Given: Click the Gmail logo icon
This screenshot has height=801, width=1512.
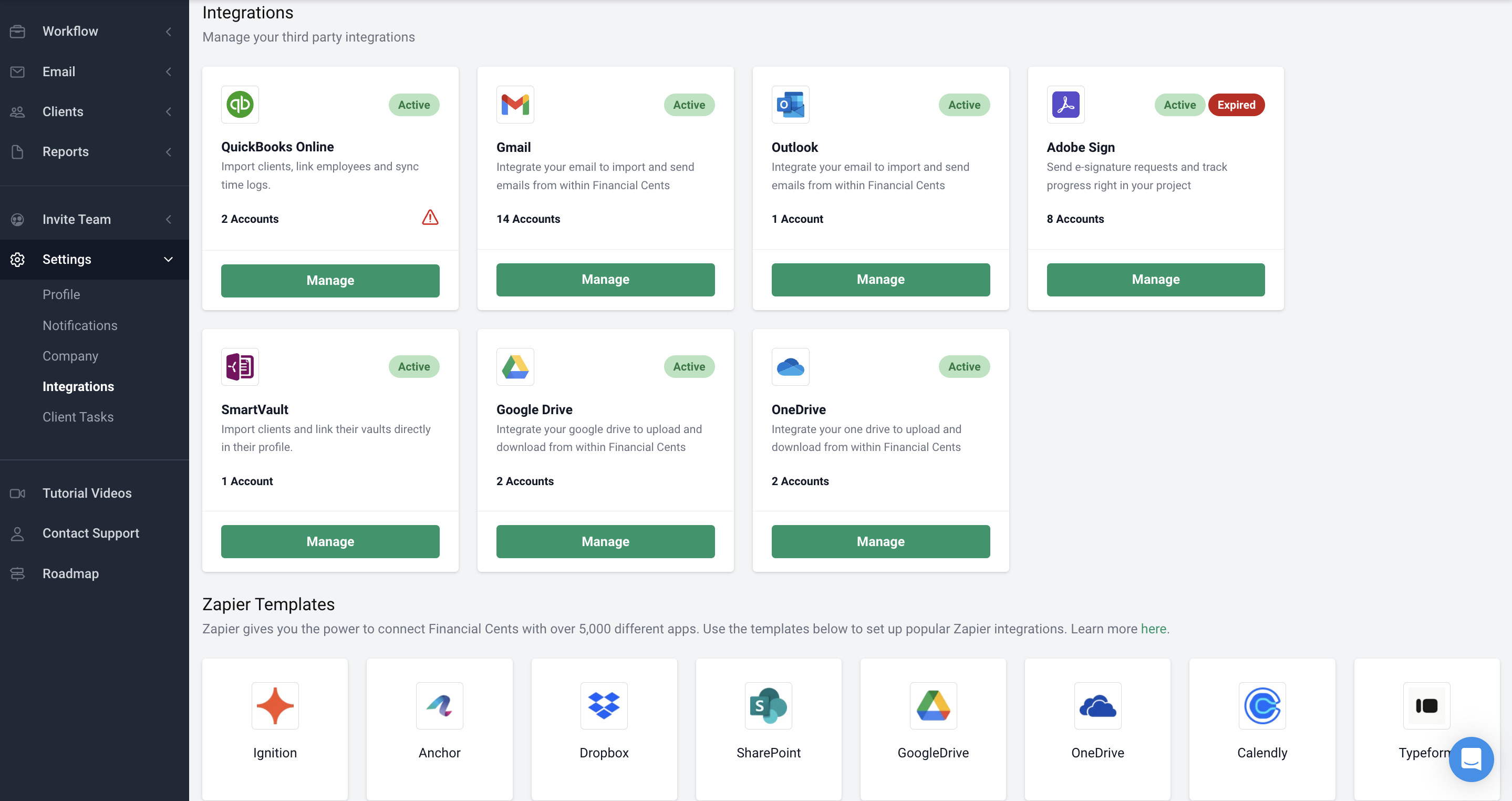Looking at the screenshot, I should point(515,105).
